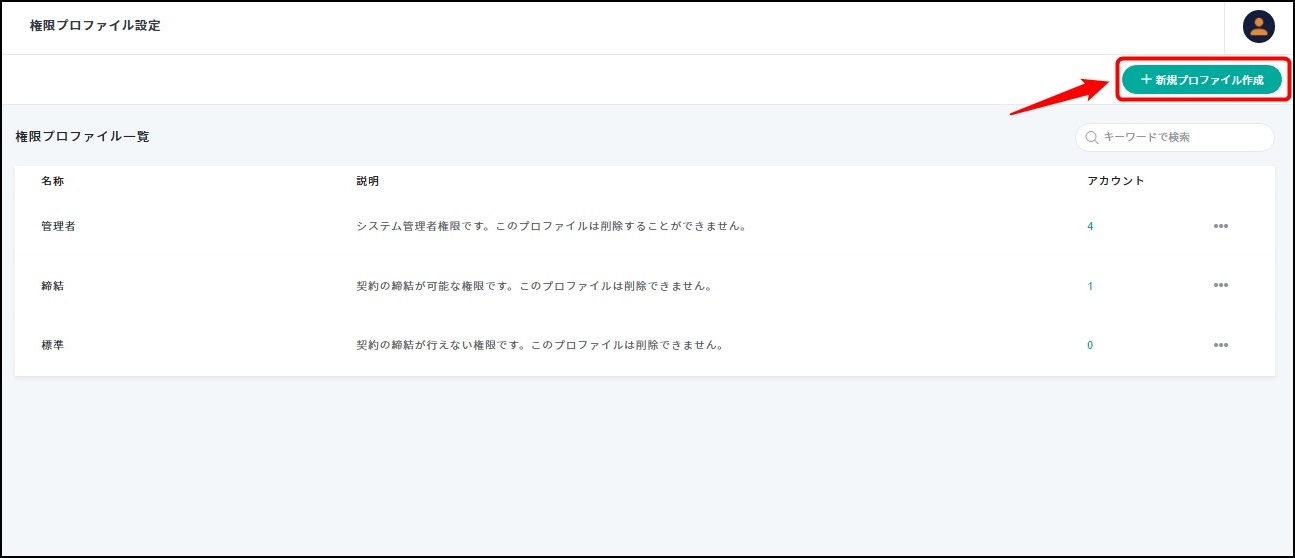Select the 標準 profile name
The height and width of the screenshot is (558, 1295).
click(52, 345)
